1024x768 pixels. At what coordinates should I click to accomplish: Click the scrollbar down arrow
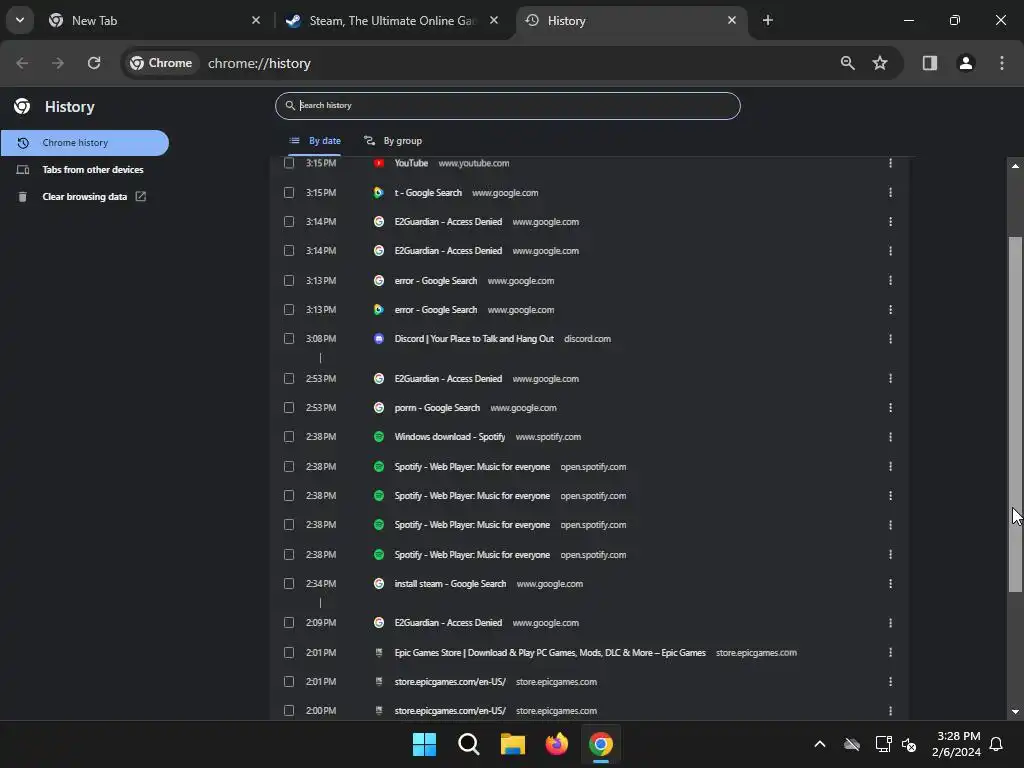pos(1015,712)
